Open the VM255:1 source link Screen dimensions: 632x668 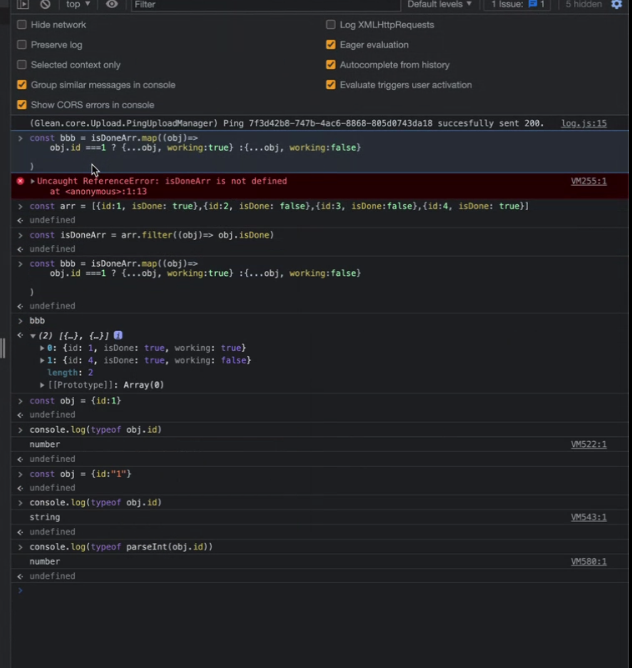(x=589, y=181)
